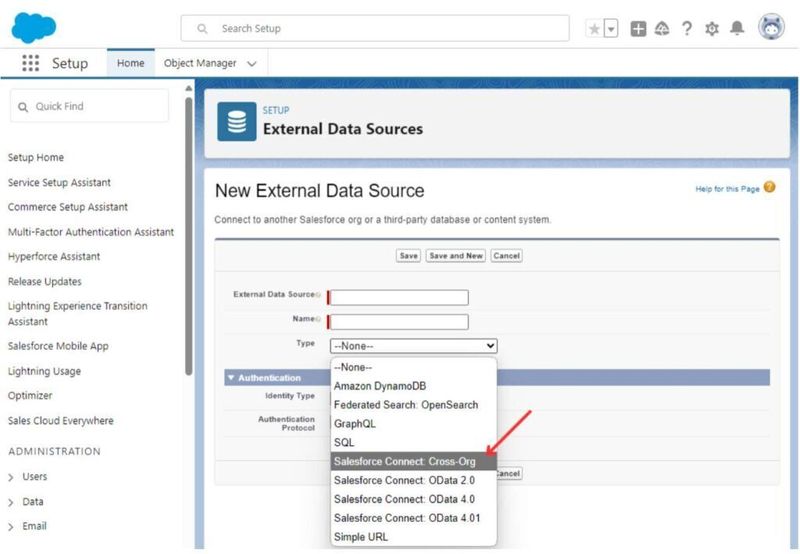Select Salesforce Connect: Cross-Org option
Viewport: 800px width, 554px height.
[413, 462]
